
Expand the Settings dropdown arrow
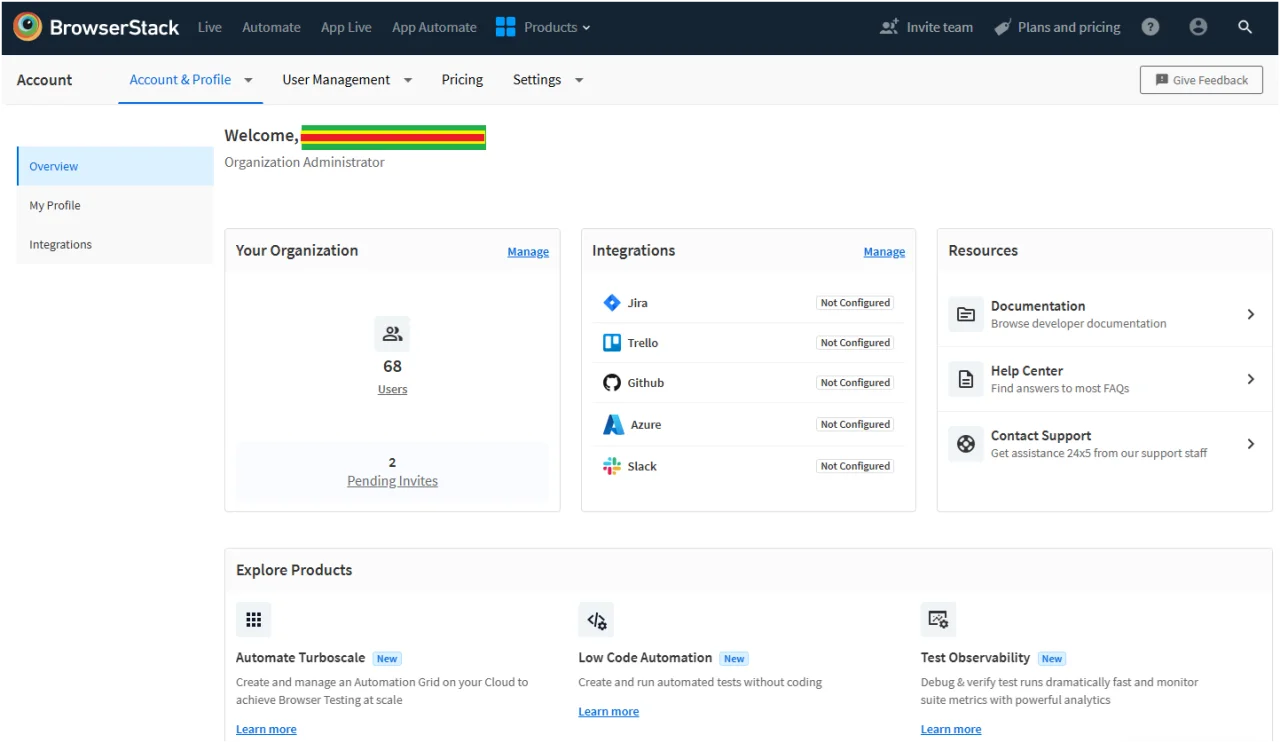[x=579, y=80]
